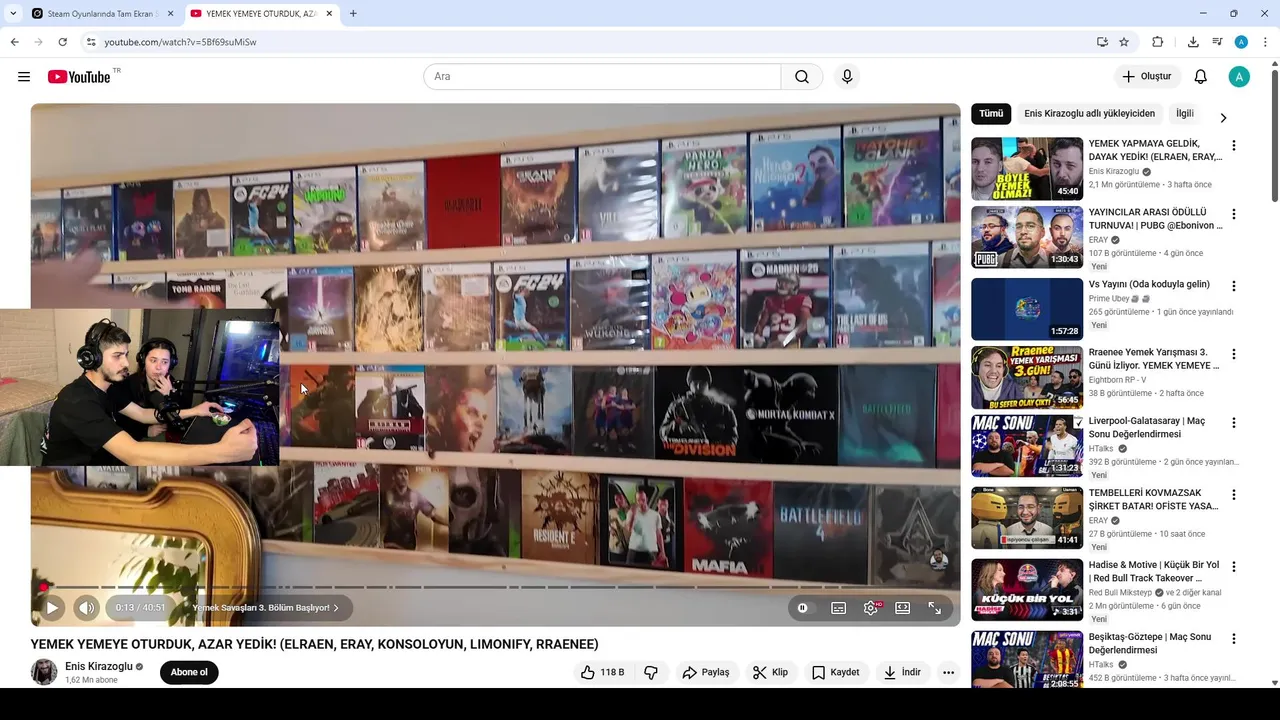Click the search input field Ara
This screenshot has width=1280, height=720.
tap(602, 77)
